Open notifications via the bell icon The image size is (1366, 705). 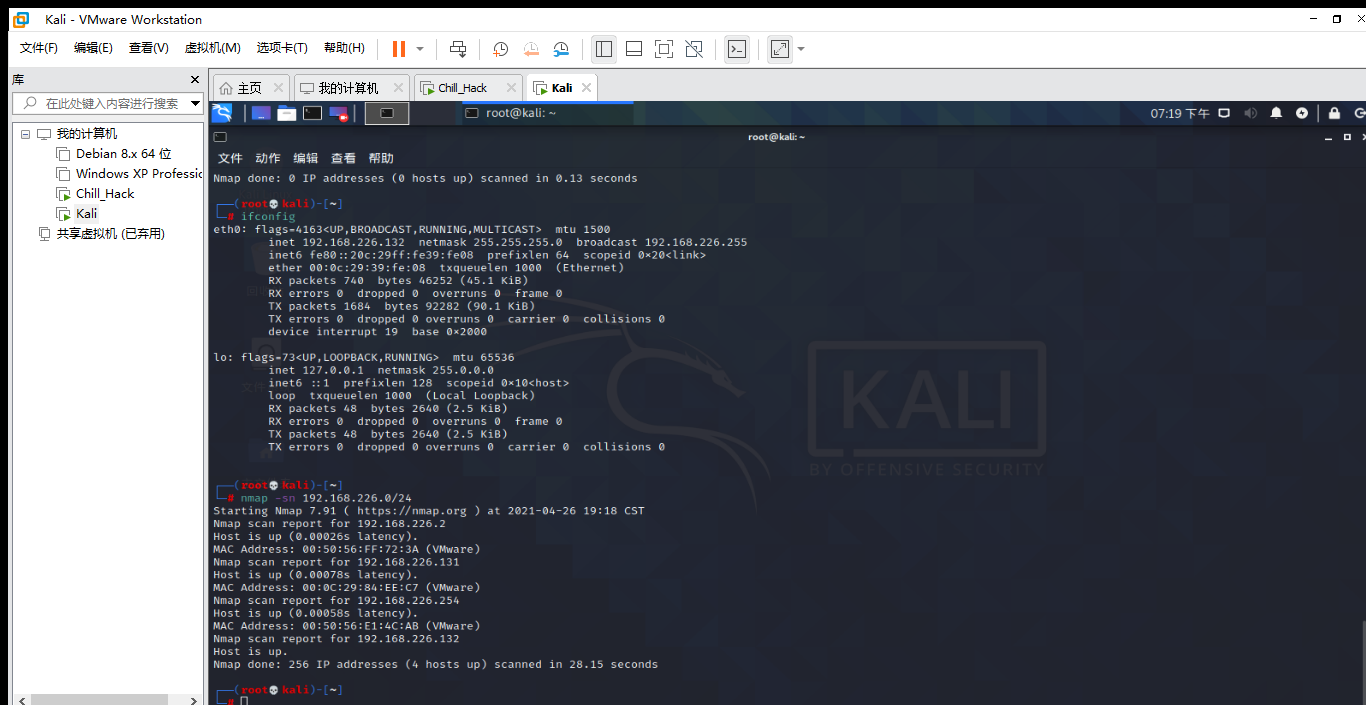point(1276,112)
